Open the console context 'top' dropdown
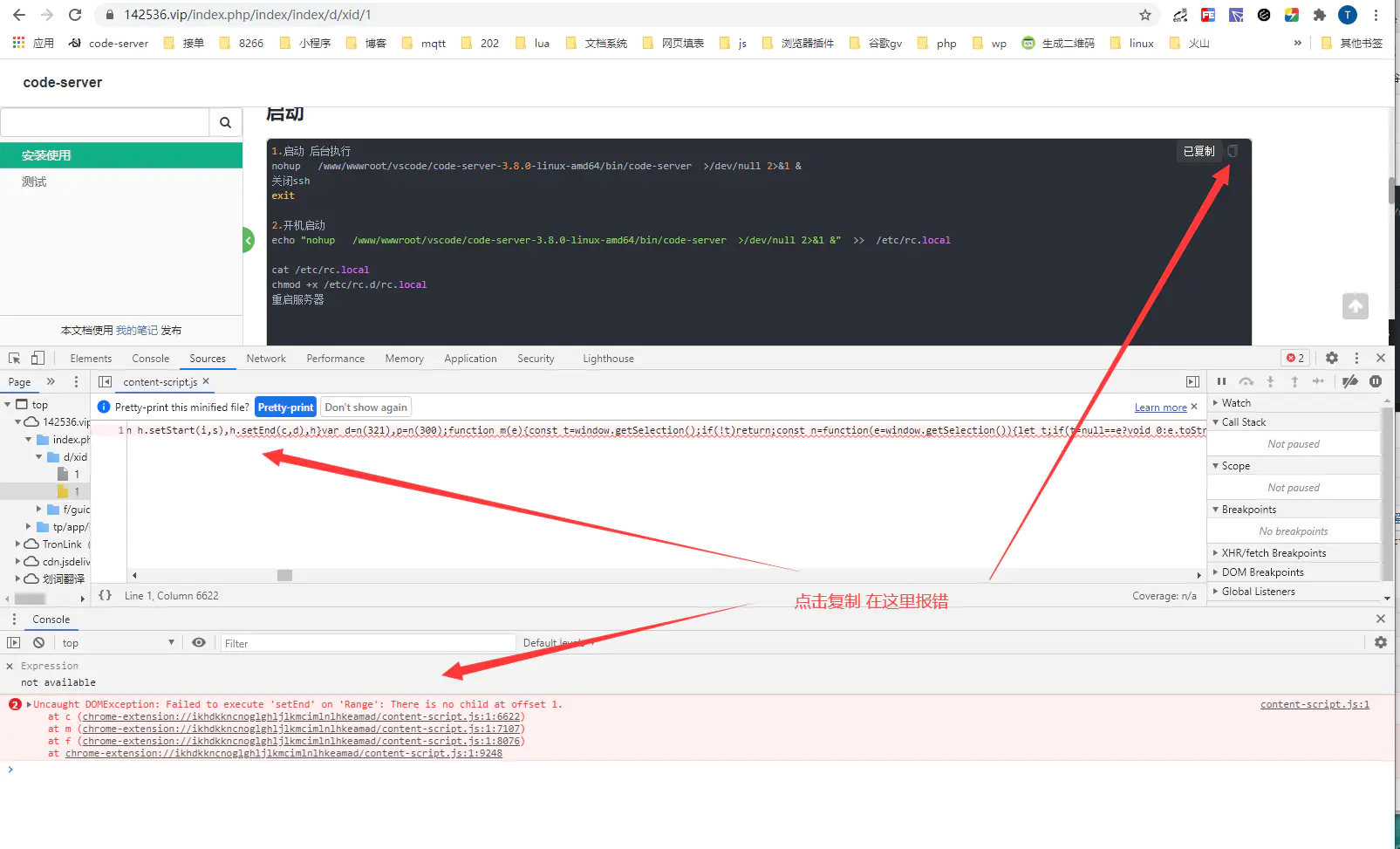The image size is (1400, 849). tap(118, 642)
